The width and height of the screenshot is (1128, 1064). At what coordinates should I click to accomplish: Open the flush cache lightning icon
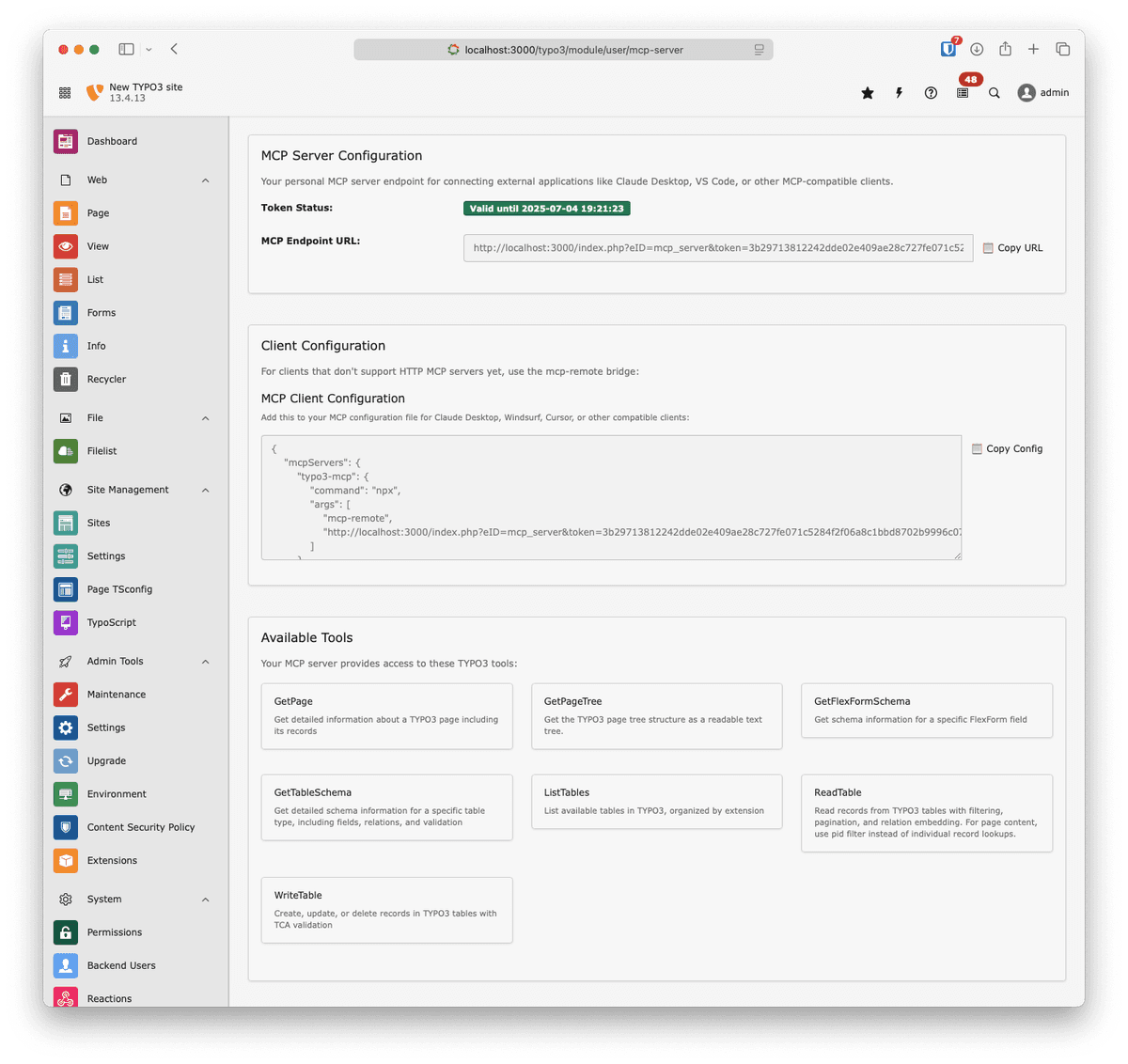tap(900, 93)
